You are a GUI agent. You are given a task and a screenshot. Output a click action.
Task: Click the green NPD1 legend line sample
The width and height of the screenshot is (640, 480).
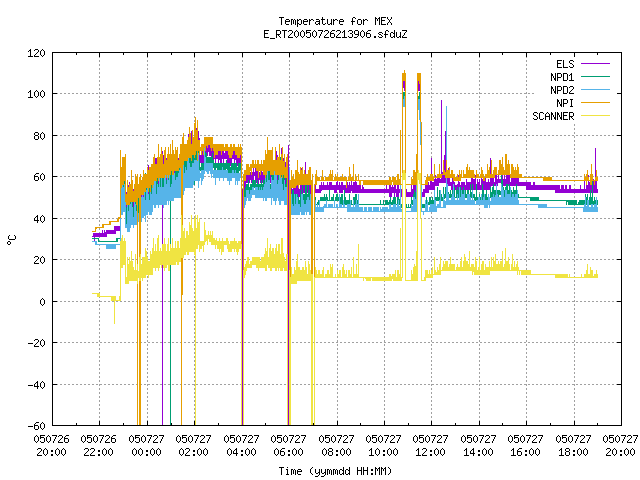coord(595,76)
